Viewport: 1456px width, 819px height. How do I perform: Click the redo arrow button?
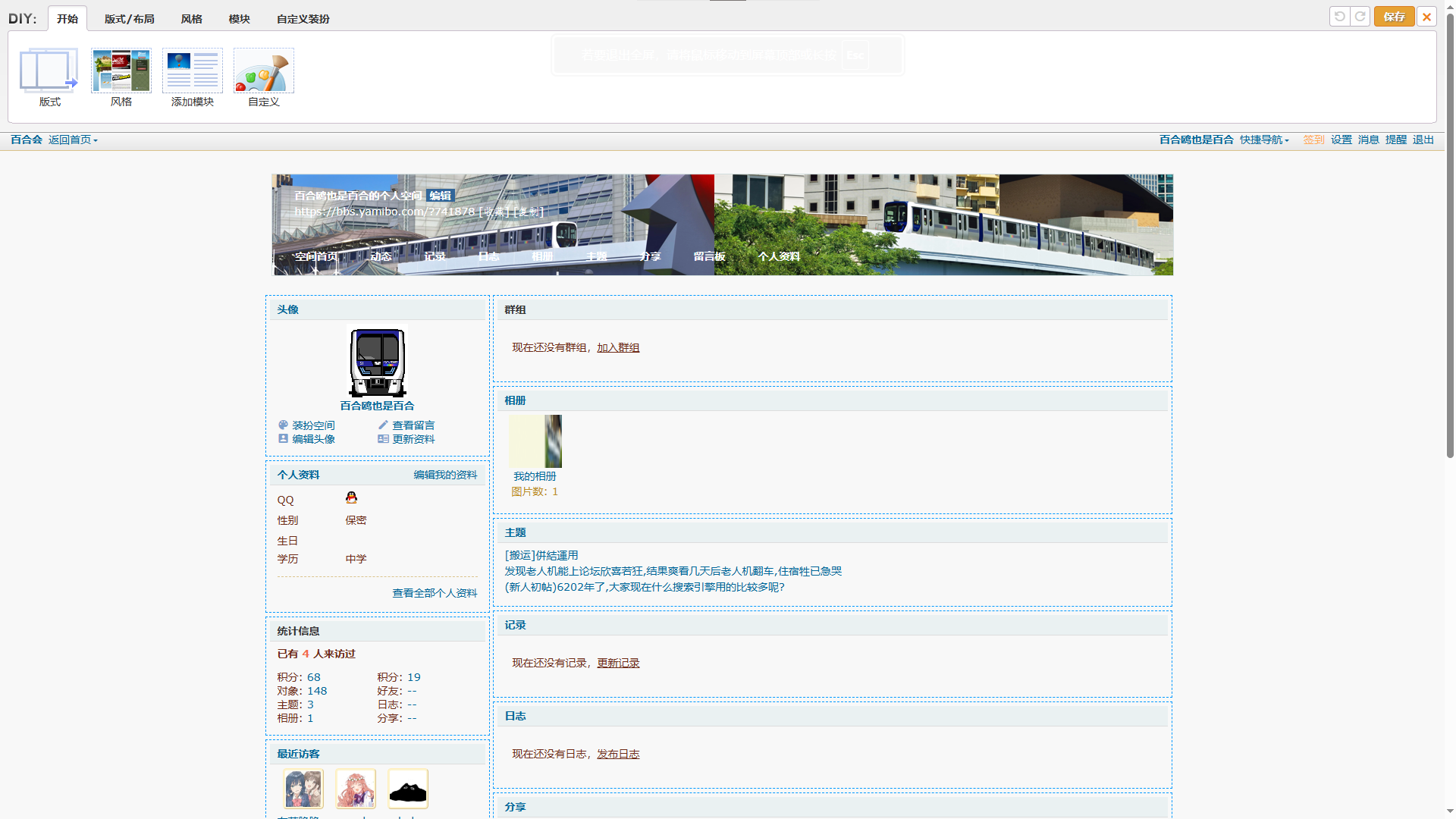[1360, 17]
